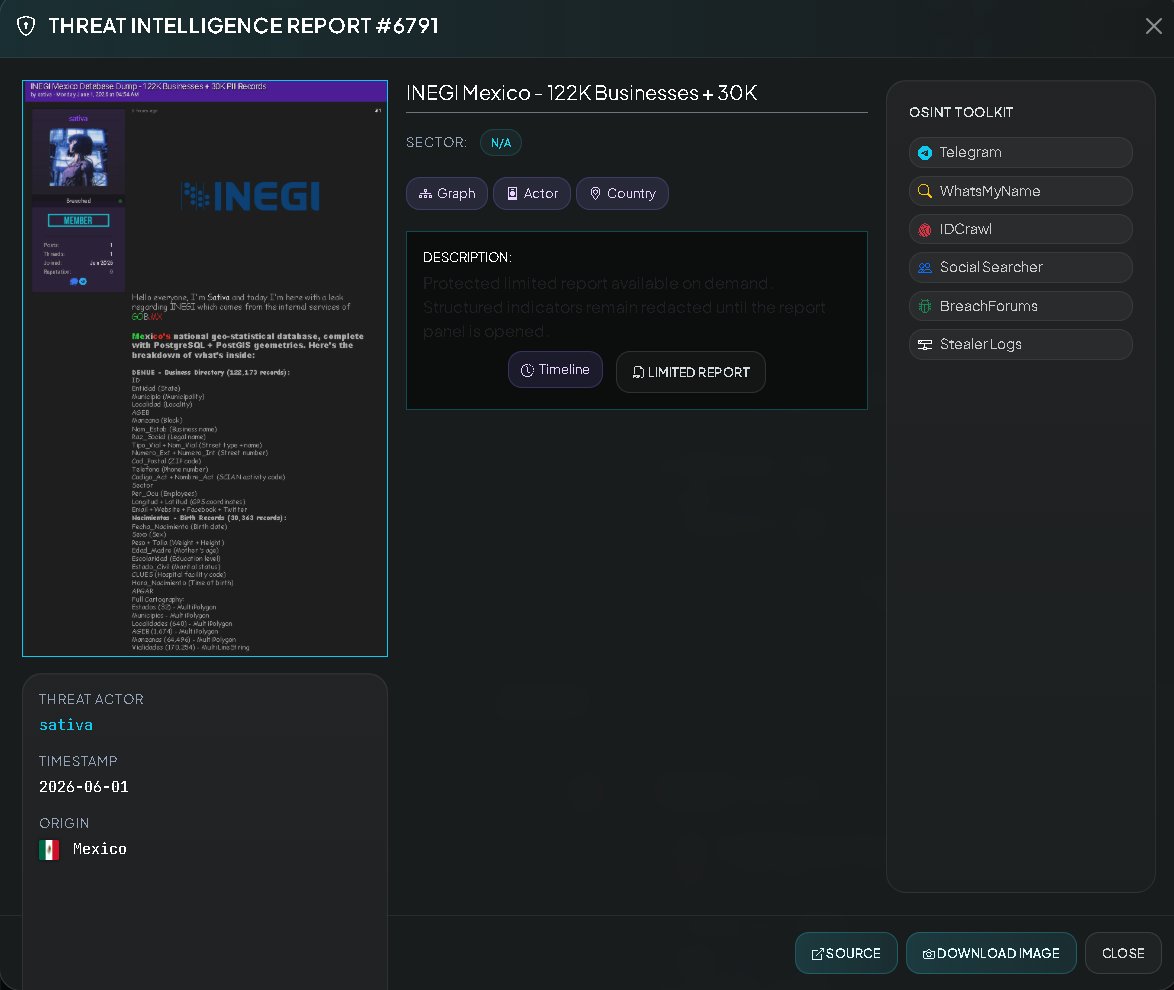
Task: Click the Country map pin icon
Action: coord(595,193)
